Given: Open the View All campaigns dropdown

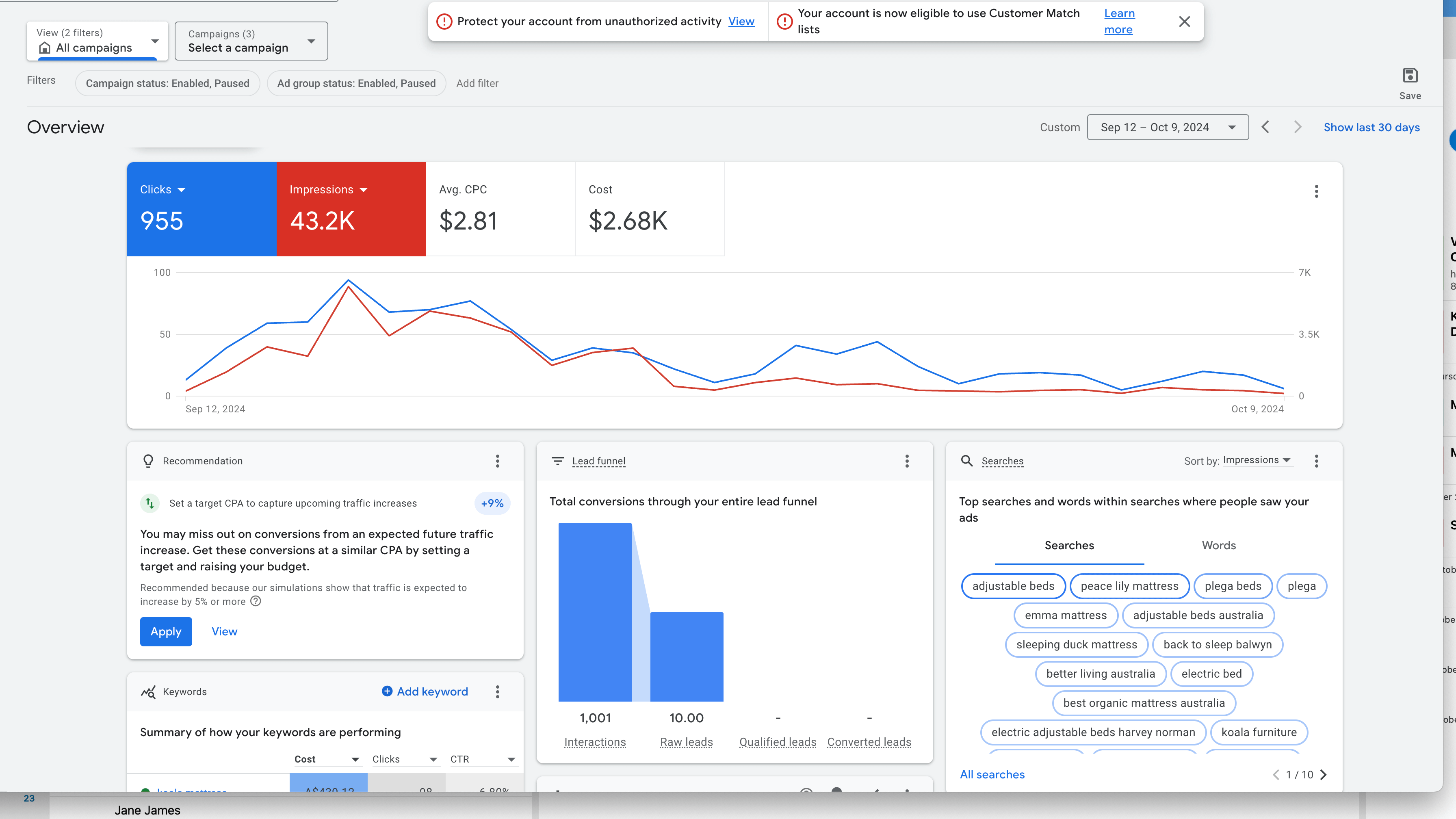Looking at the screenshot, I should 97,41.
